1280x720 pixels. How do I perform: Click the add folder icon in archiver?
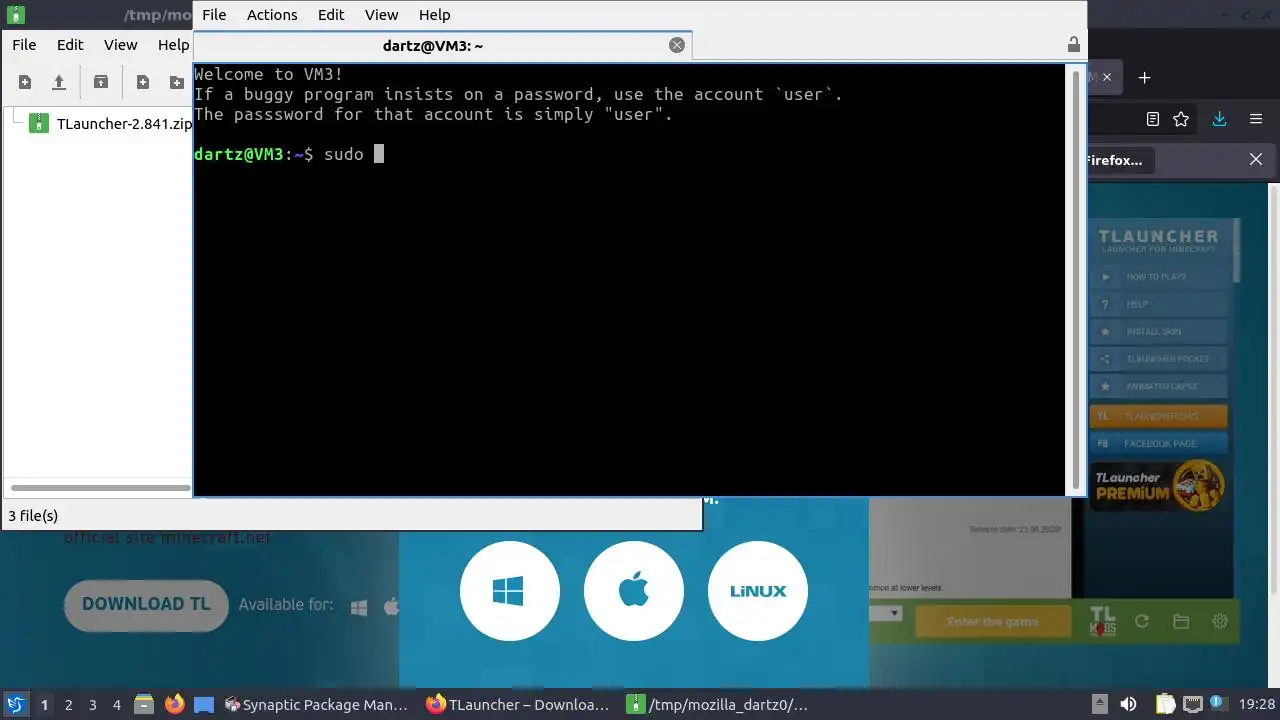click(177, 82)
